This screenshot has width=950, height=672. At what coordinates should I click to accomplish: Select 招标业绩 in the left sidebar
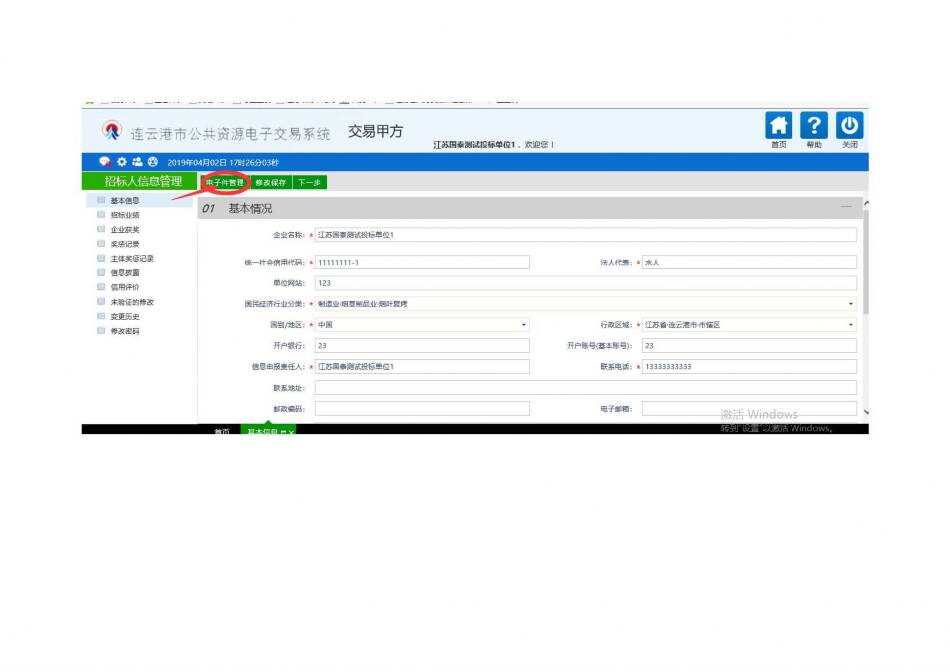click(x=125, y=215)
